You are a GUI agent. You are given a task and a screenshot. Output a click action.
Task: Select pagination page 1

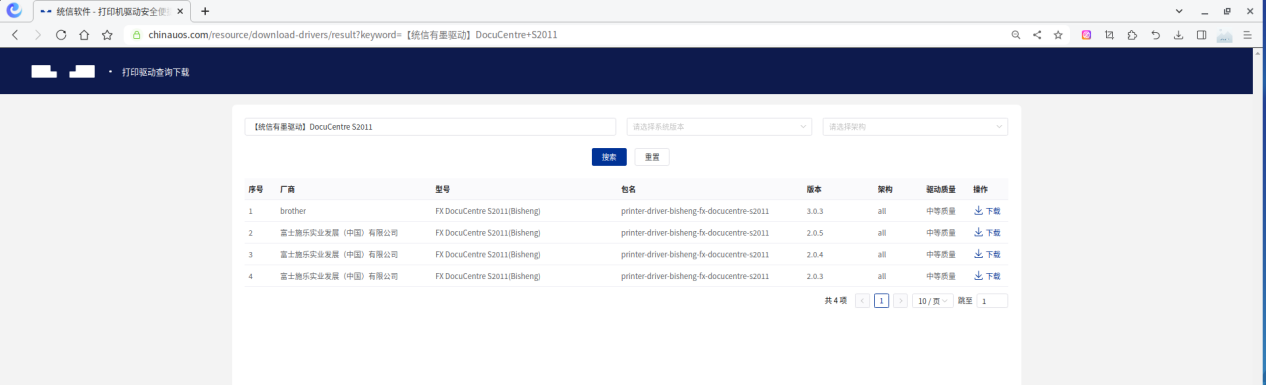click(881, 300)
